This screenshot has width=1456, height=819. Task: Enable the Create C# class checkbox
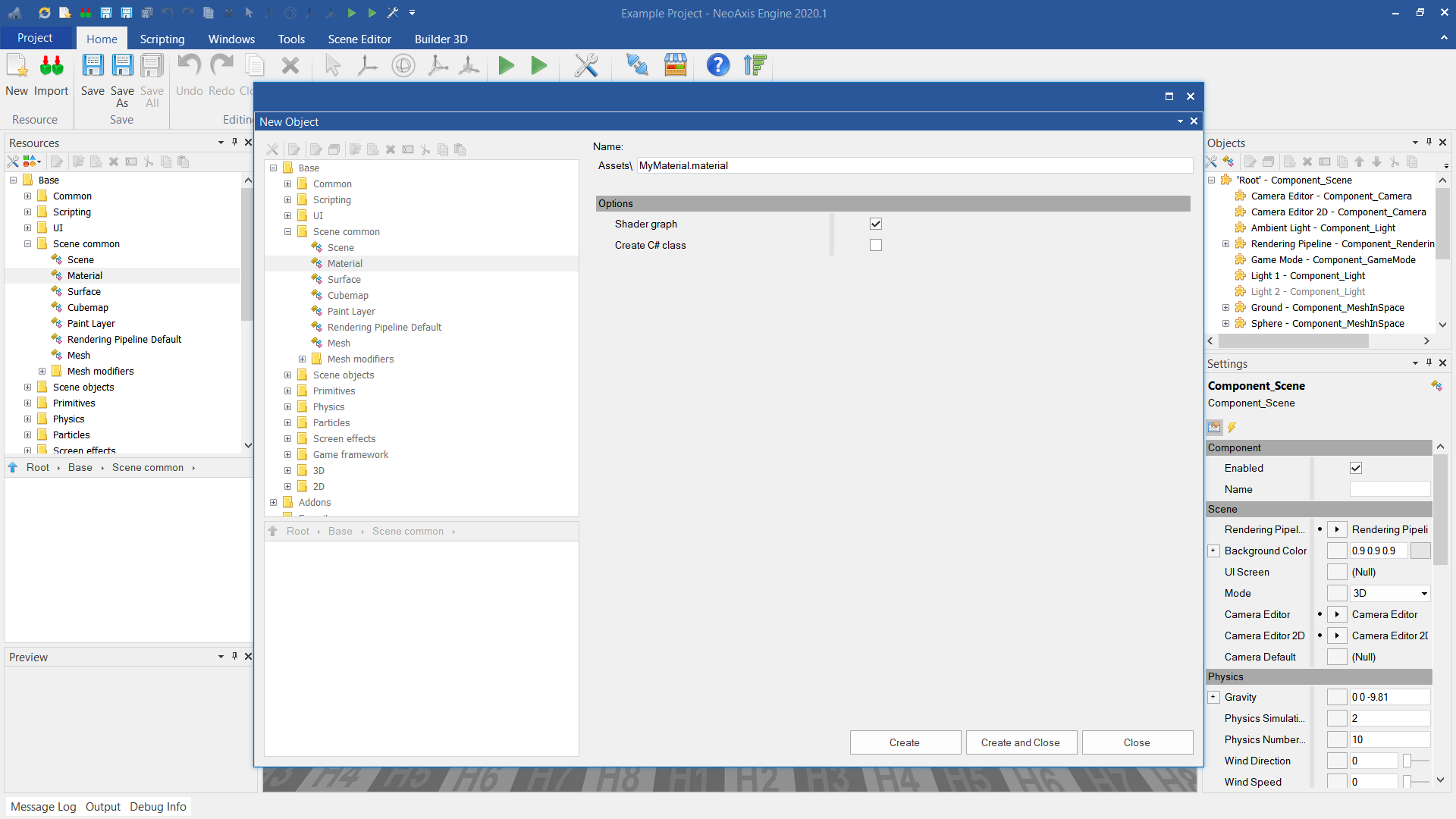pyautogui.click(x=876, y=245)
